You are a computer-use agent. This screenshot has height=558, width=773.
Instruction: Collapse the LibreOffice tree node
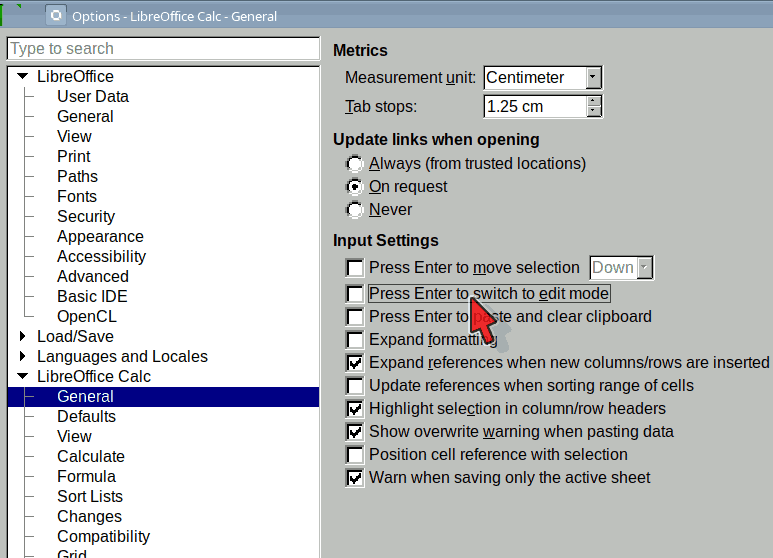click(x=23, y=76)
